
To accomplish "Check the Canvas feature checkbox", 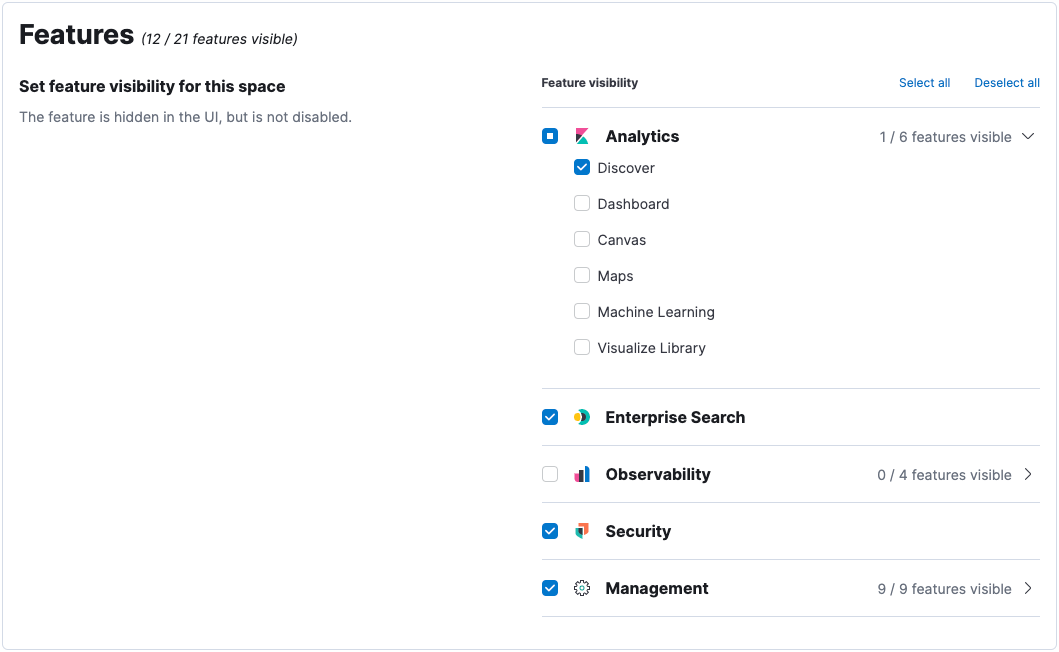I will (582, 240).
